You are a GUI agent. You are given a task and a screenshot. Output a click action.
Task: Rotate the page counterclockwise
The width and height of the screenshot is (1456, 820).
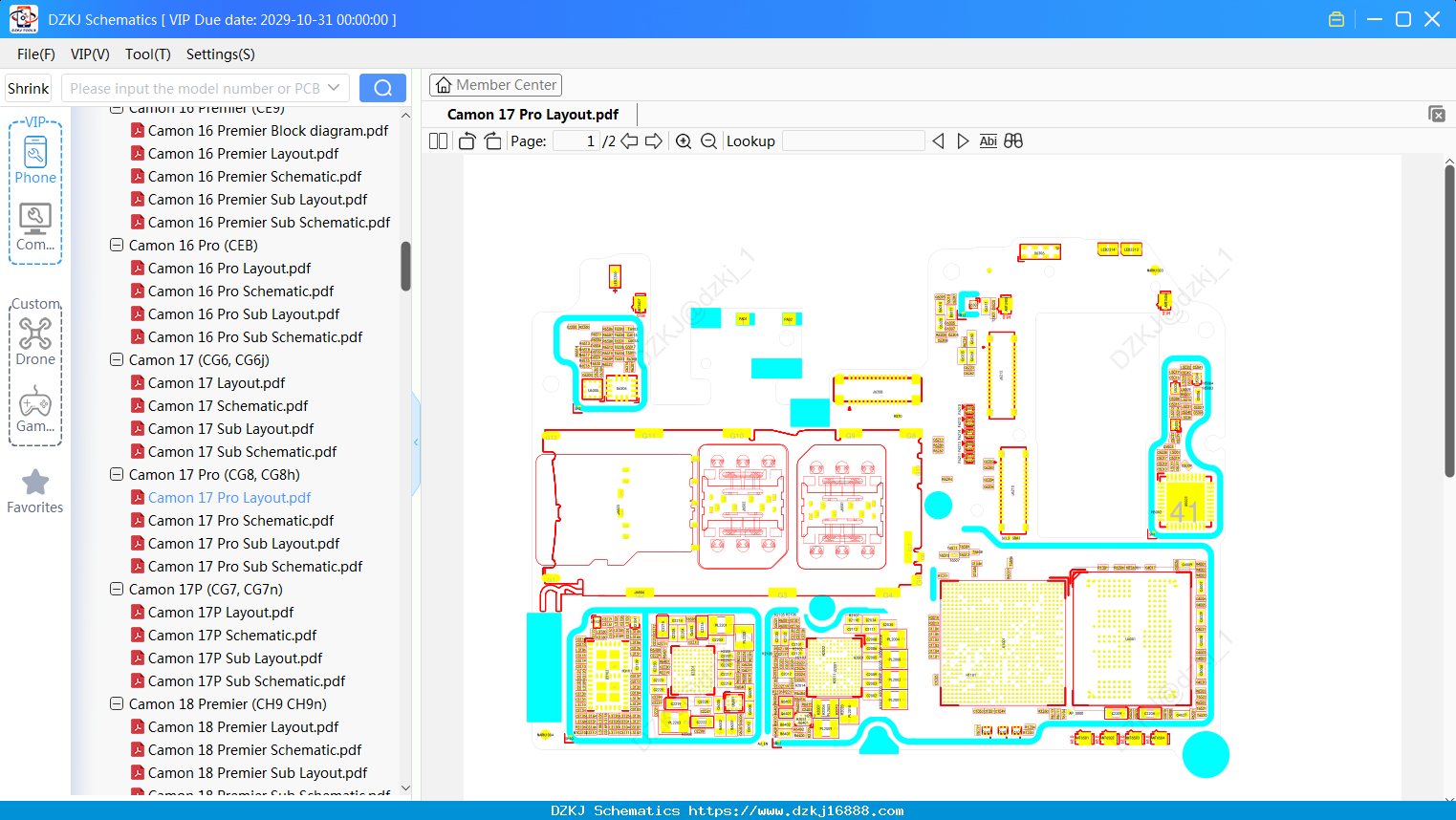click(x=467, y=141)
